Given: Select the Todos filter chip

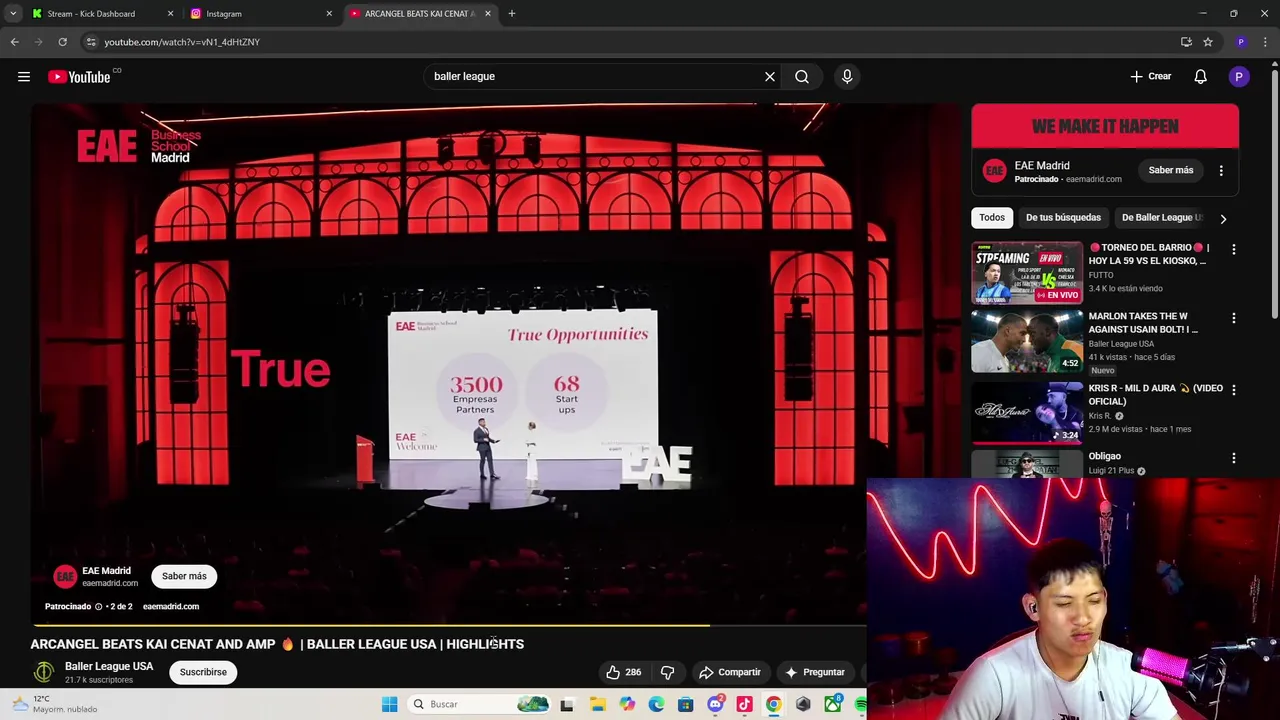Looking at the screenshot, I should click(x=992, y=217).
